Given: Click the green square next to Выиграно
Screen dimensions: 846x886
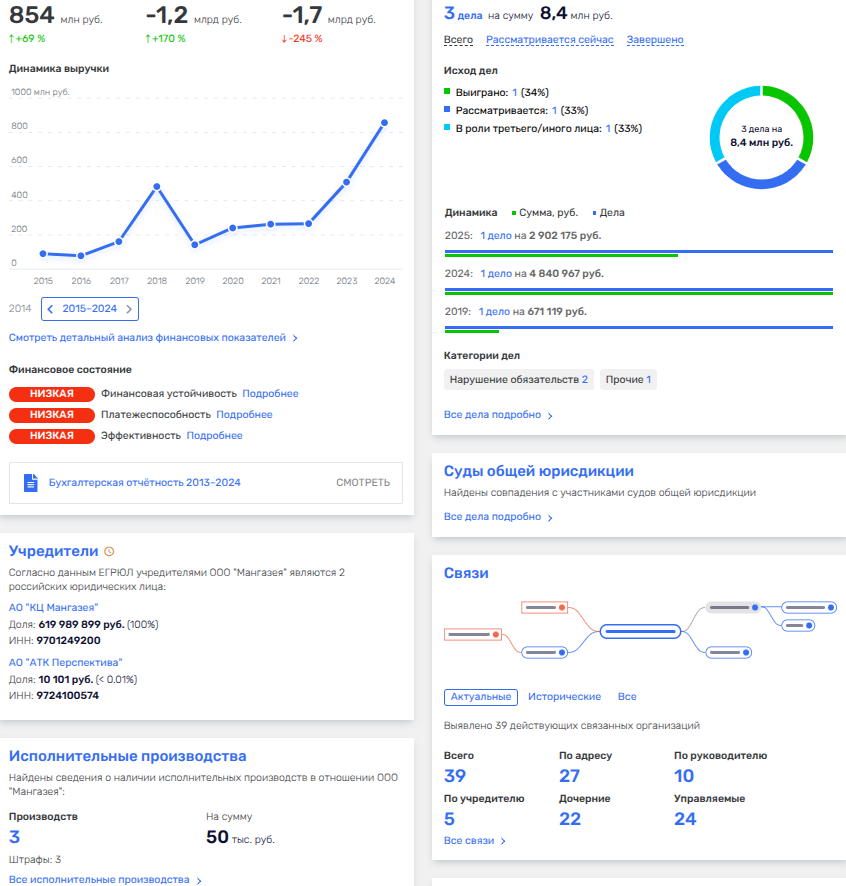Looking at the screenshot, I should 447,92.
